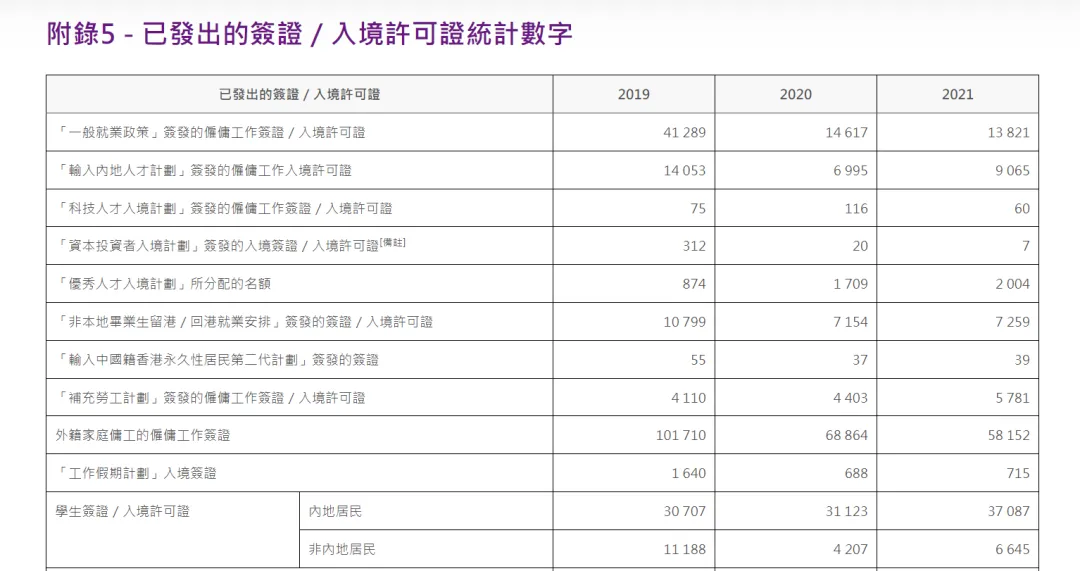Click the sub-row label 非內地居民
The height and width of the screenshot is (571, 1080).
[x=342, y=549]
